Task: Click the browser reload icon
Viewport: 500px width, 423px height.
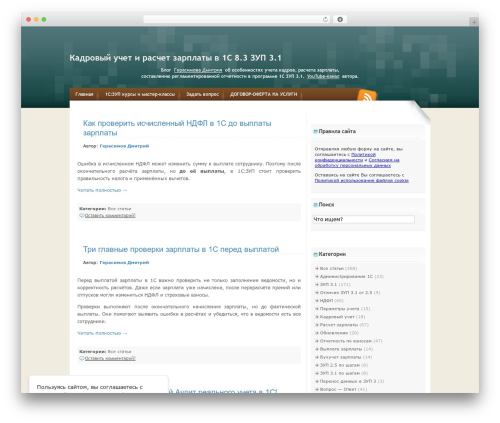Action: [325, 20]
